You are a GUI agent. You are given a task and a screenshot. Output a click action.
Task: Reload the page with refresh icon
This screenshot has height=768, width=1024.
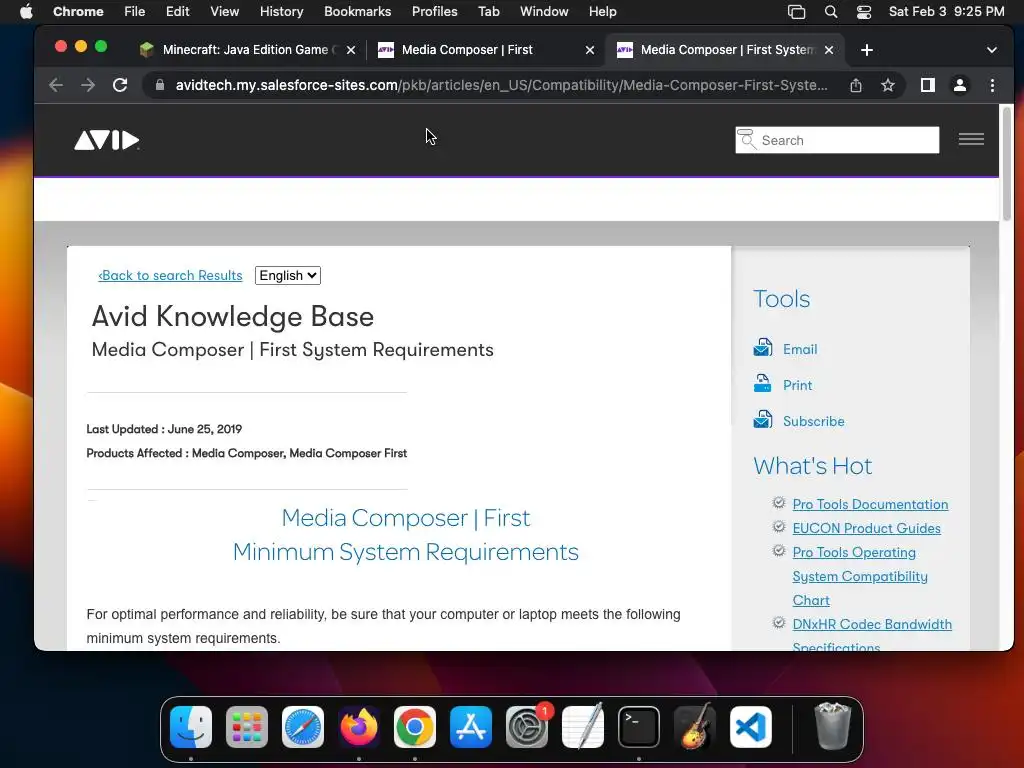(x=120, y=85)
